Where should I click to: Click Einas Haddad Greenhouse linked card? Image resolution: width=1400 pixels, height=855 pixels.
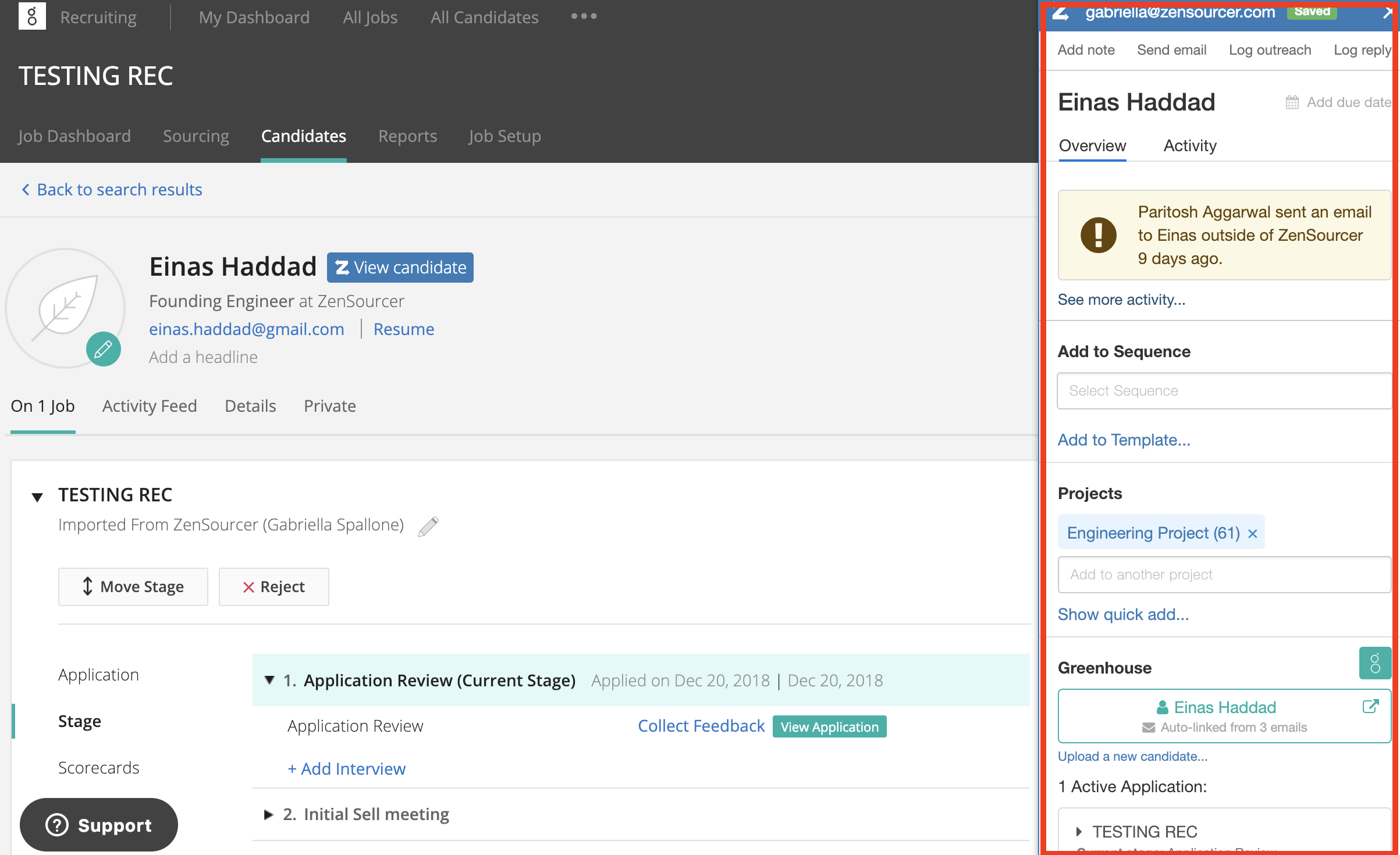[1224, 716]
